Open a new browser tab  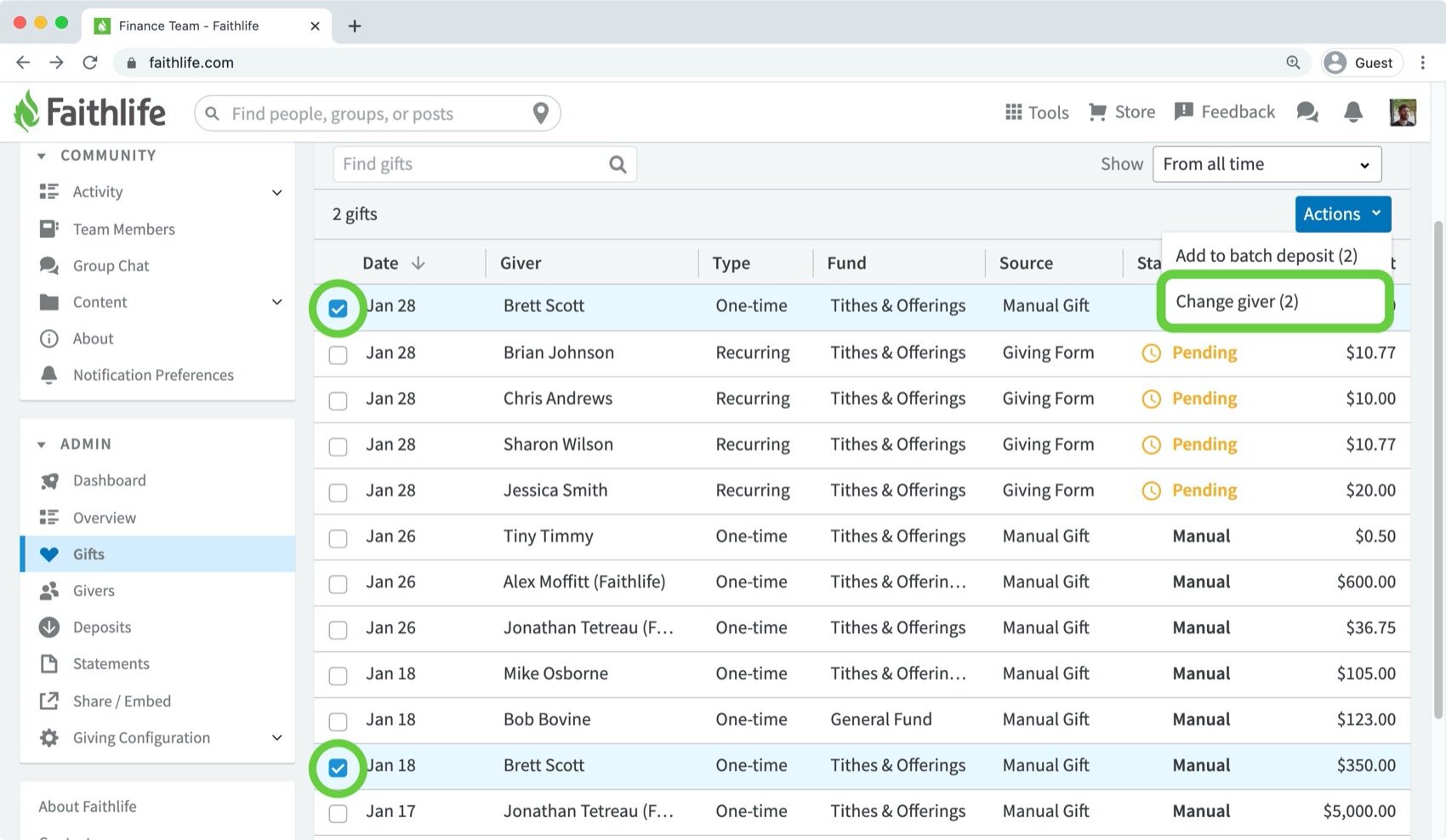(355, 26)
